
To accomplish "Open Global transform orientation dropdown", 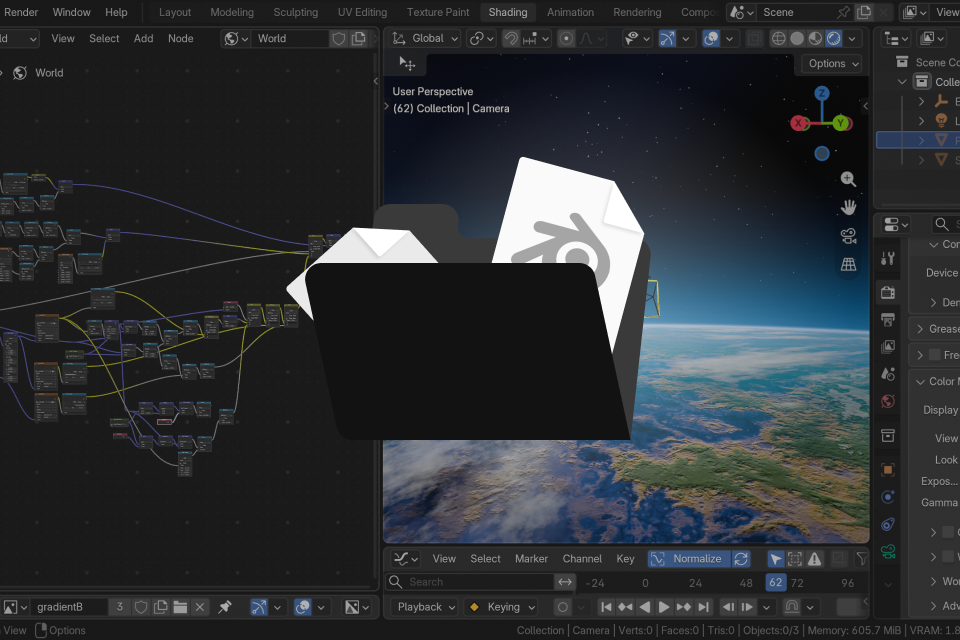I will point(426,39).
